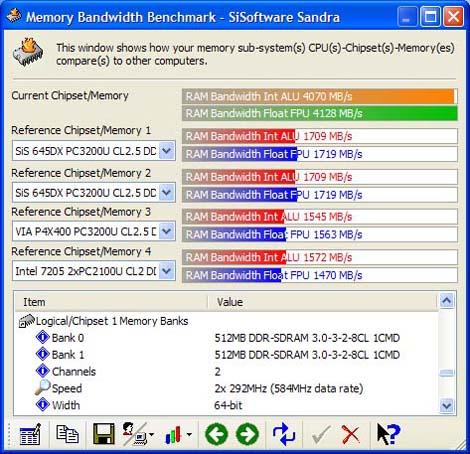
Task: Click the Item column header
Action: [111, 302]
